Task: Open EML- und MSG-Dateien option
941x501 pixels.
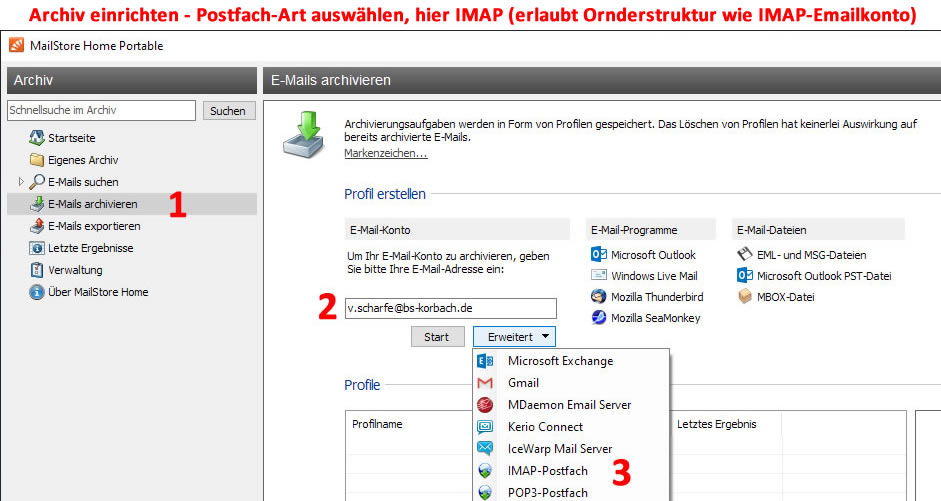Action: (x=811, y=254)
